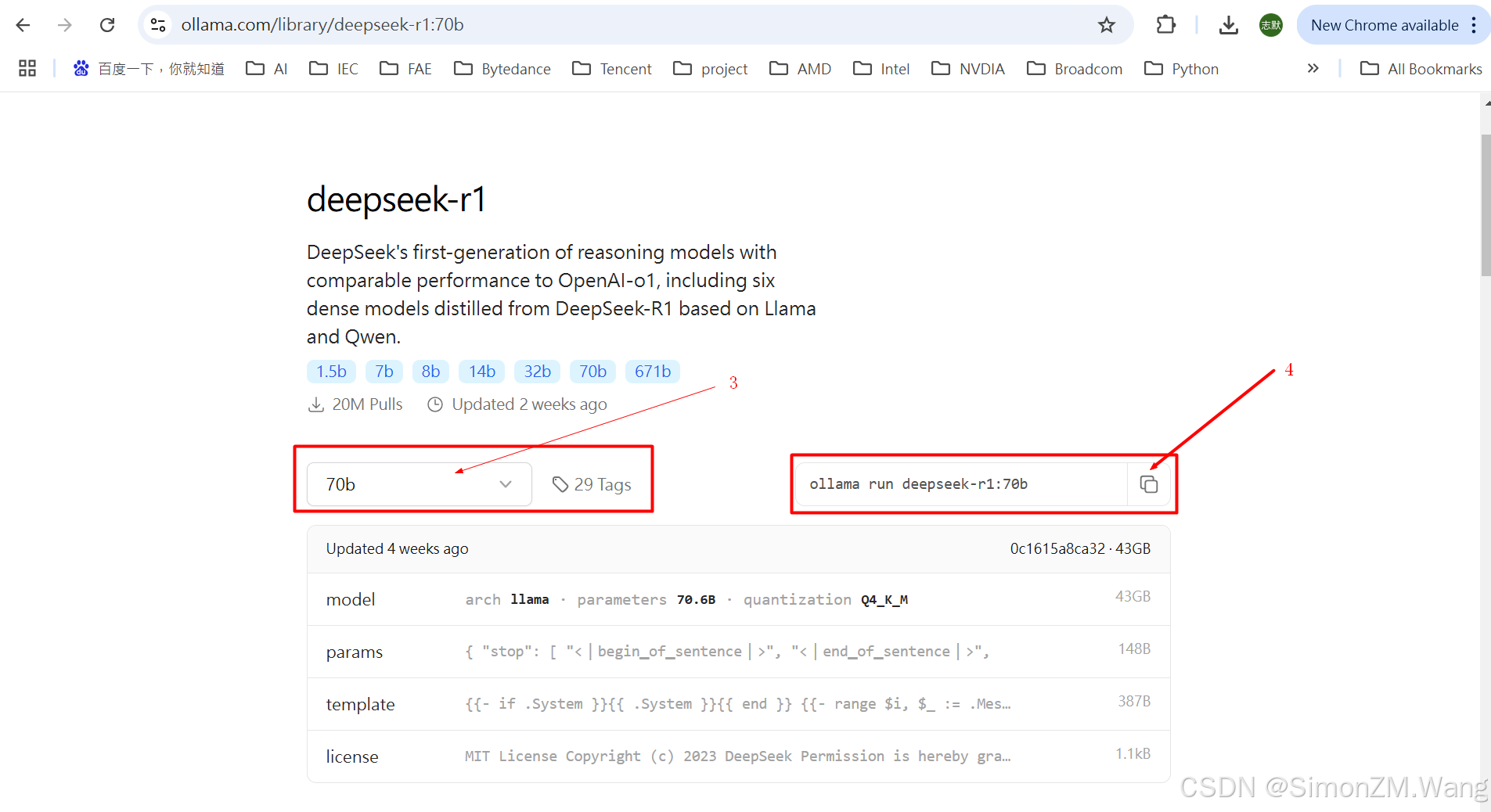Click the browser forward arrow
This screenshot has height=812, width=1491.
coord(65,25)
